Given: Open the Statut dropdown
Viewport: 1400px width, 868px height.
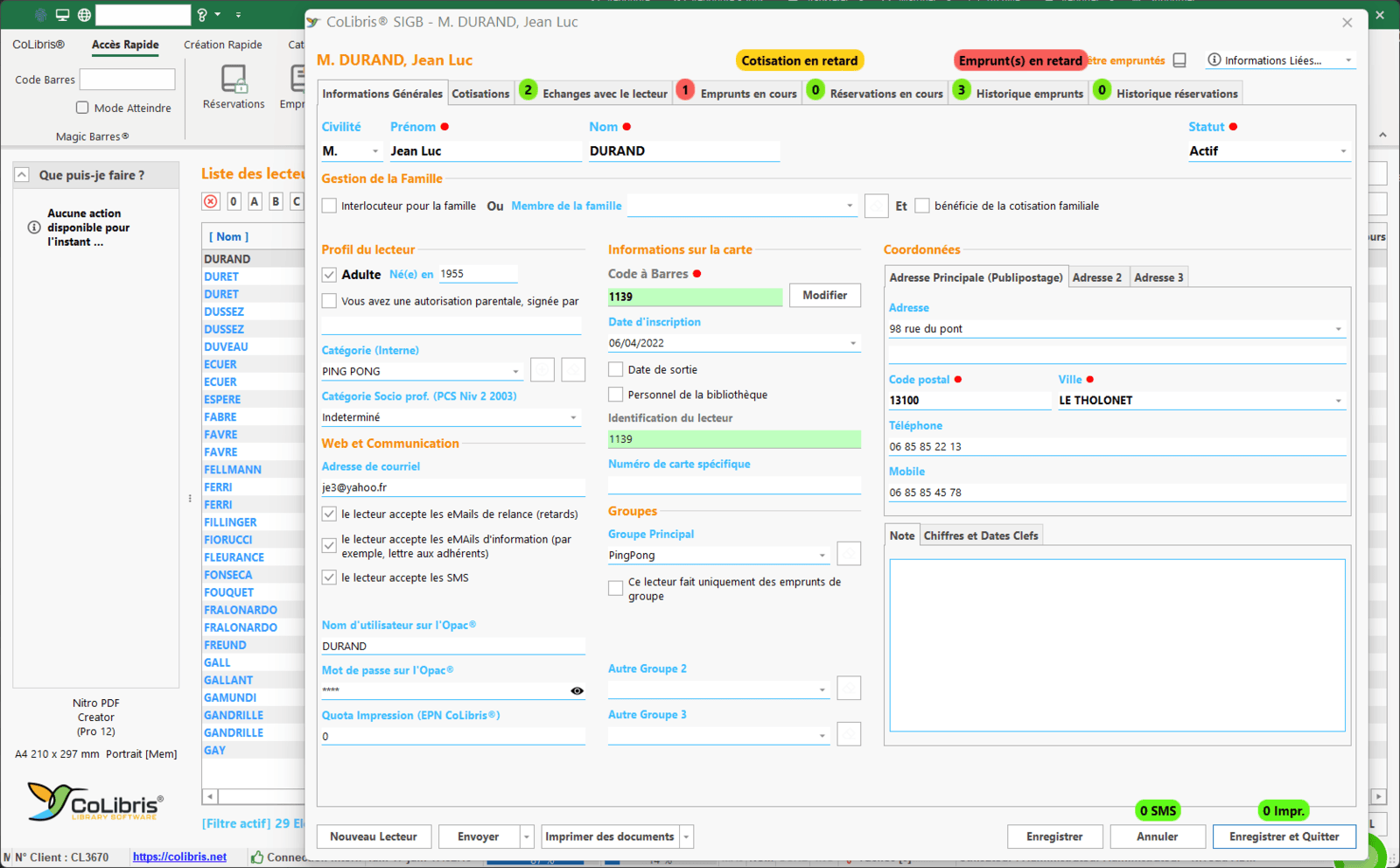Looking at the screenshot, I should coord(1343,151).
